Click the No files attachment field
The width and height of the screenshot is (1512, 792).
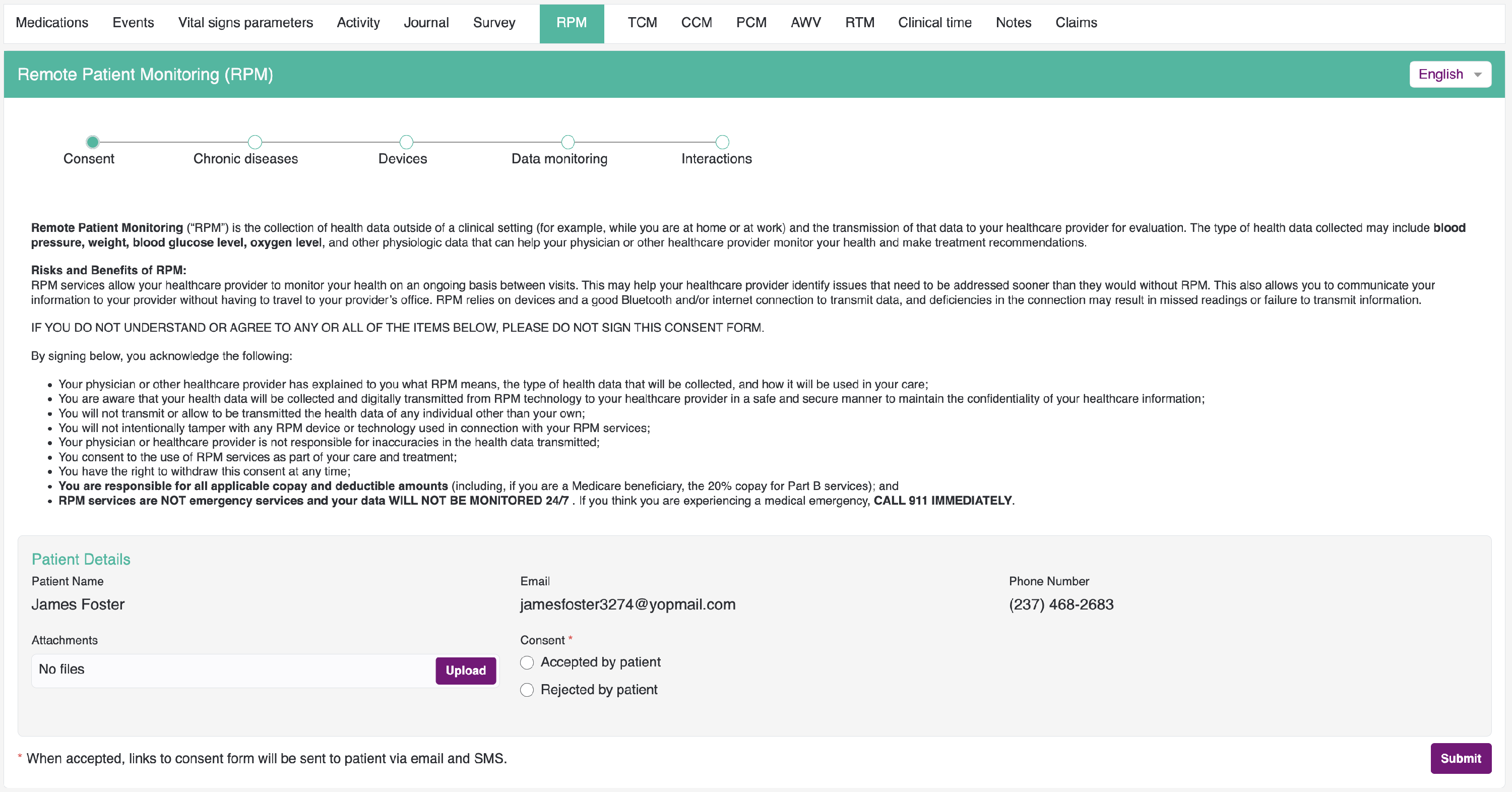(x=234, y=671)
